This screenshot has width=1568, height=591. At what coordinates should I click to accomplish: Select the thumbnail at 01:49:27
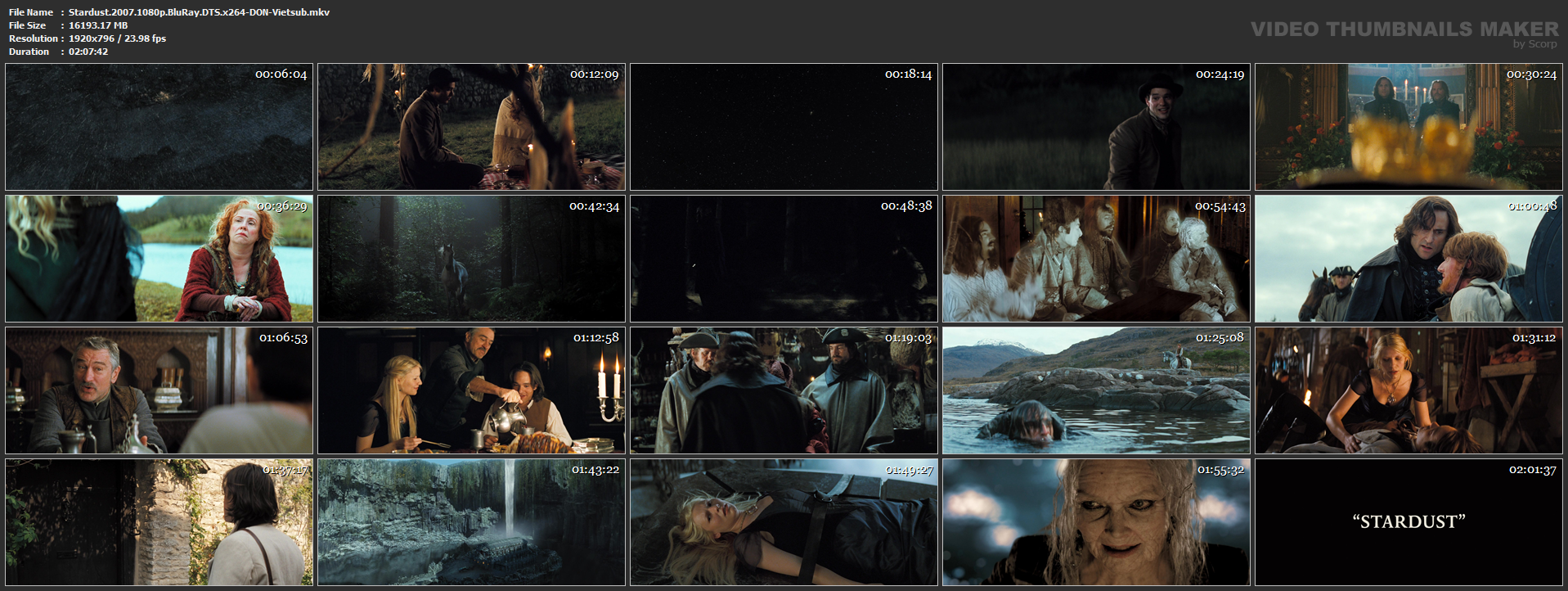click(784, 522)
